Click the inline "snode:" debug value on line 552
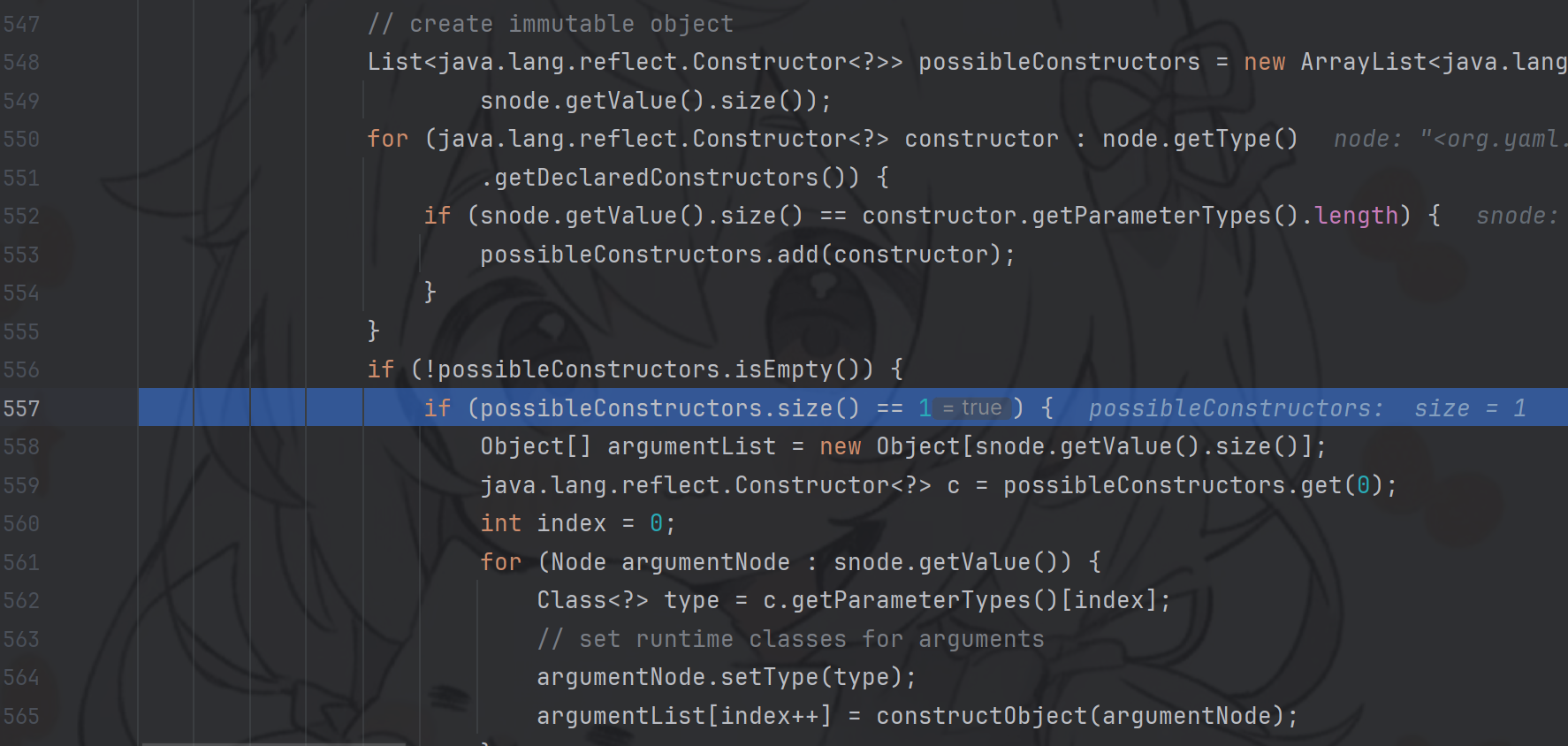Image resolution: width=1568 pixels, height=746 pixels. point(1517,217)
